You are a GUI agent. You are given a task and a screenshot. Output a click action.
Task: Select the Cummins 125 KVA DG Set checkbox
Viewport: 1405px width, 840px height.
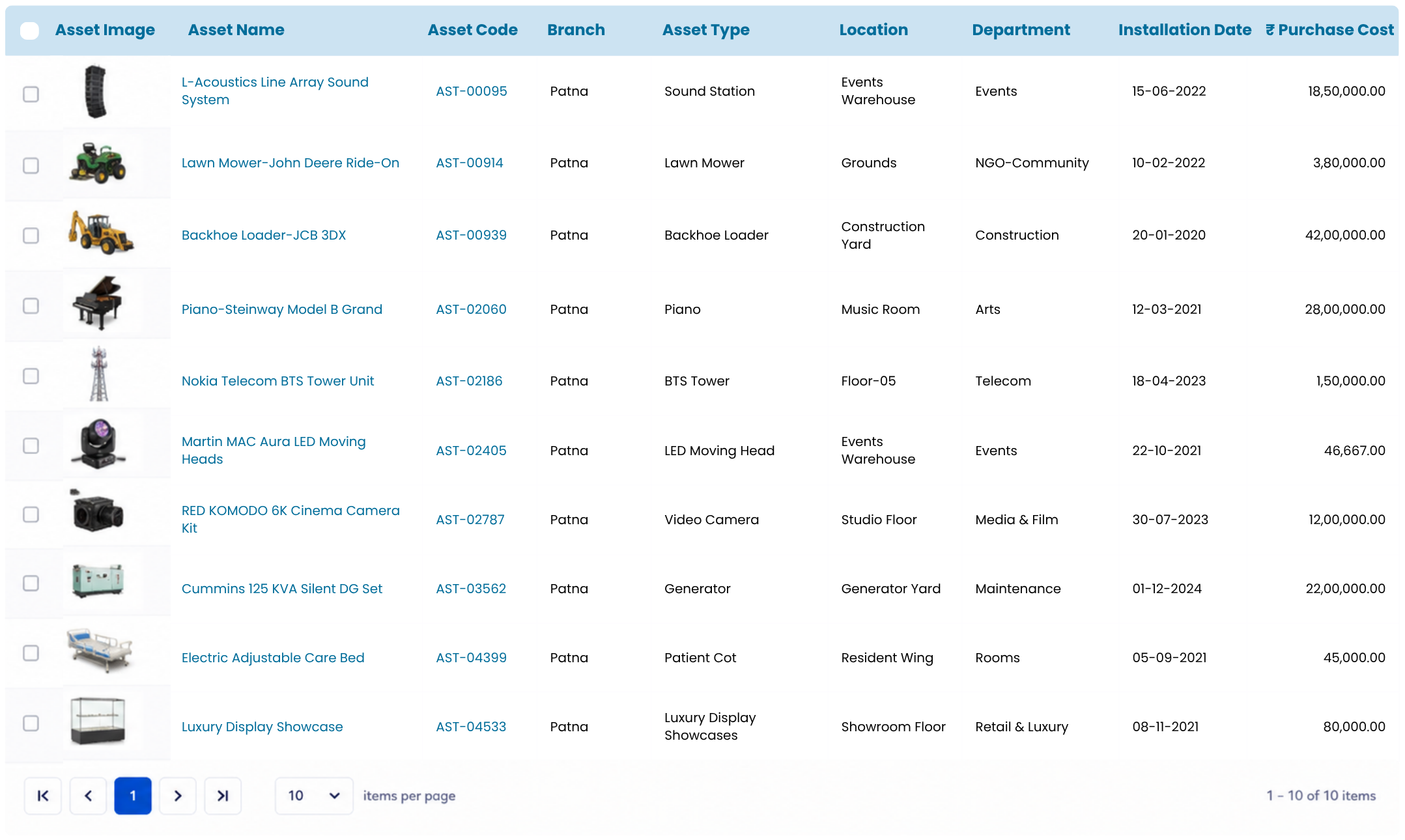31,583
